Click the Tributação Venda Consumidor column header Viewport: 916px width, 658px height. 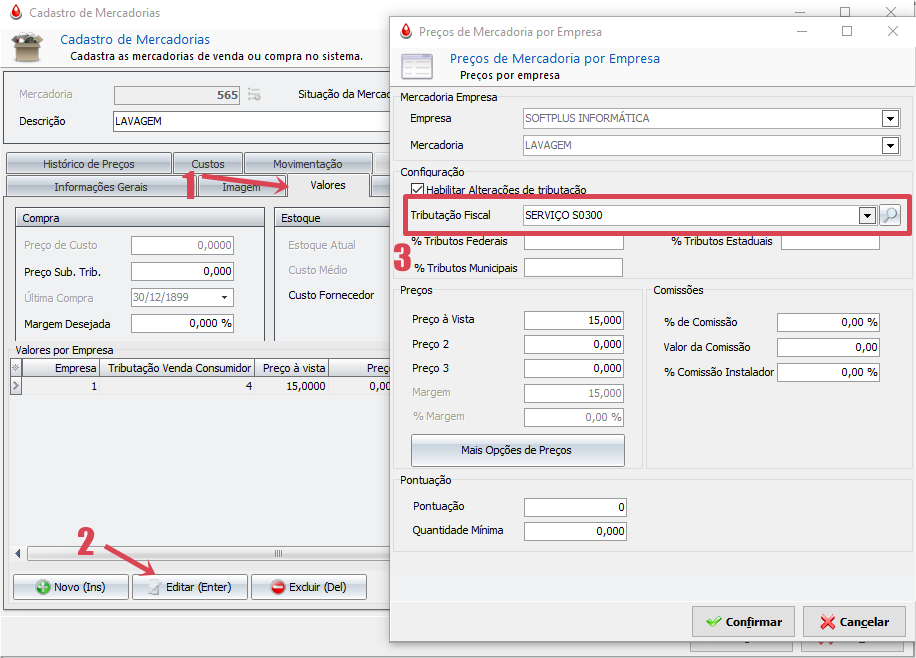pyautogui.click(x=178, y=368)
